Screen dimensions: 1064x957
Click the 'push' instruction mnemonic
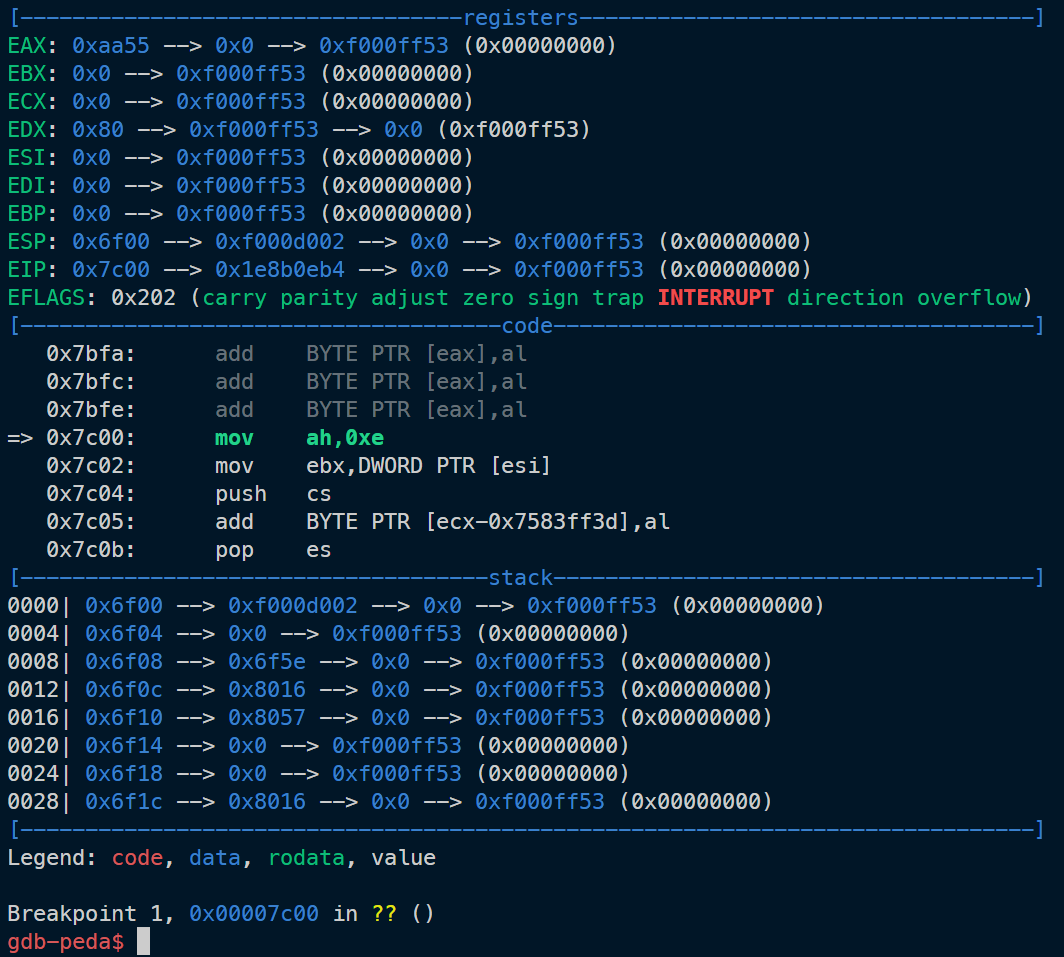pos(240,493)
